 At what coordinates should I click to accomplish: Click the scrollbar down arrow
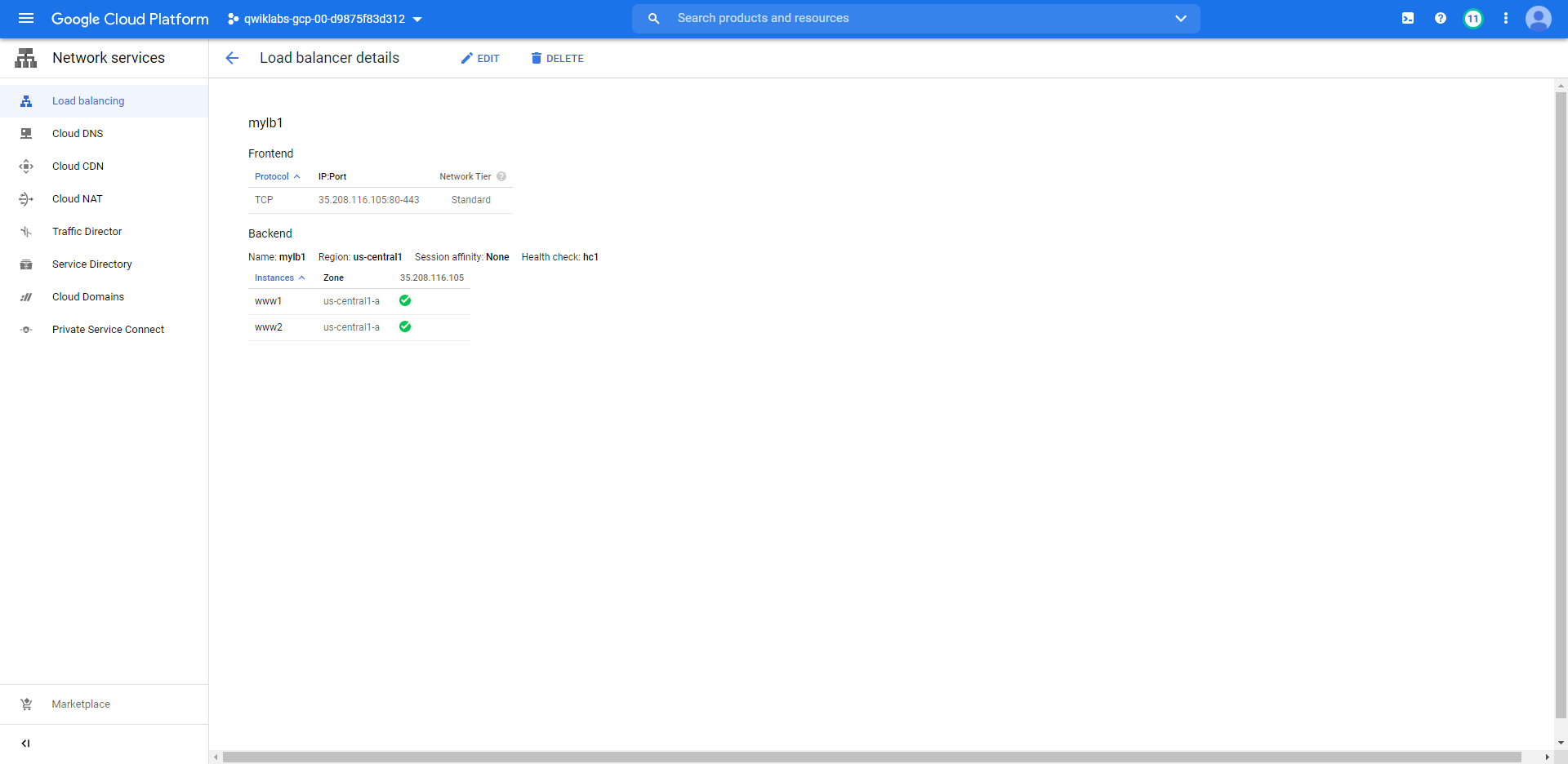click(1561, 744)
